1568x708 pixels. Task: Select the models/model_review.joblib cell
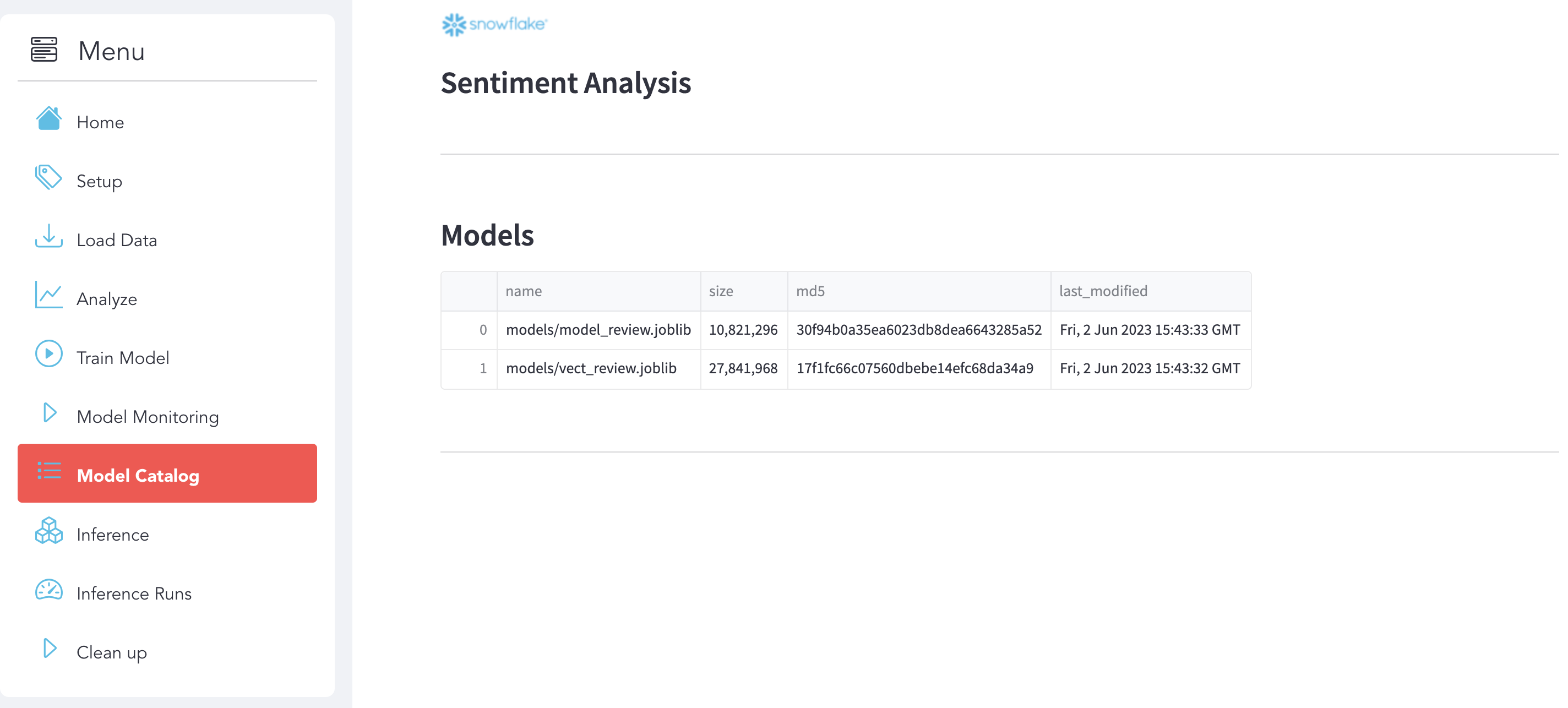click(x=598, y=330)
